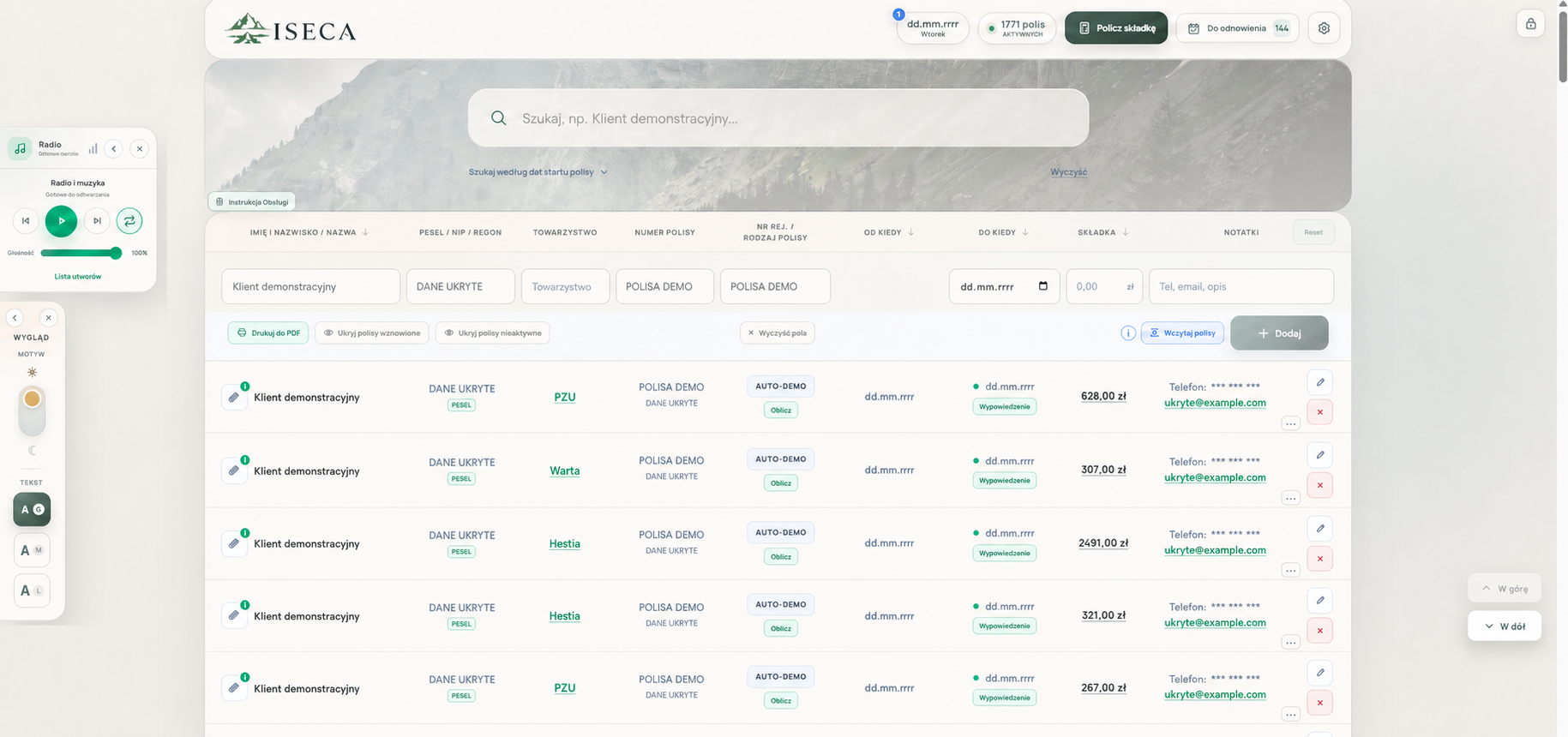This screenshot has height=737, width=1568.
Task: Skip to next radio track
Action: tap(97, 221)
